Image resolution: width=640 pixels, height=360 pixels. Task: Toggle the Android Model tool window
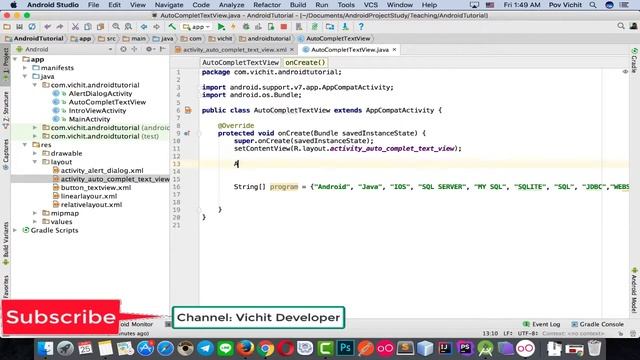pyautogui.click(x=634, y=291)
